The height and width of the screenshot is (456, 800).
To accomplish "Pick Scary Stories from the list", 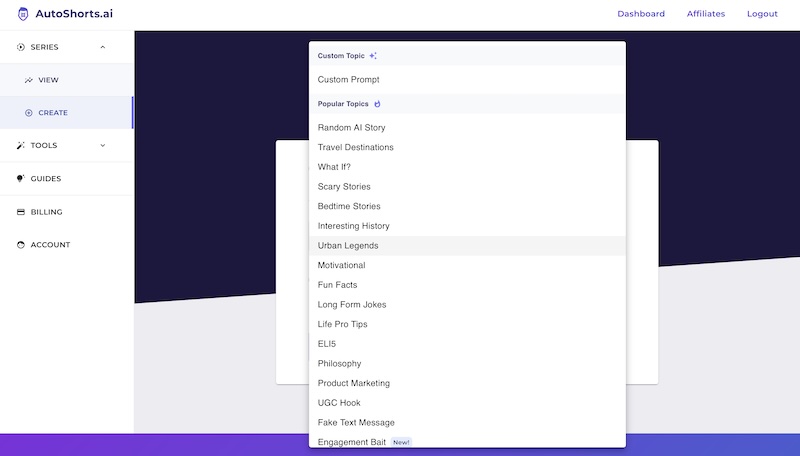I will [467, 187].
